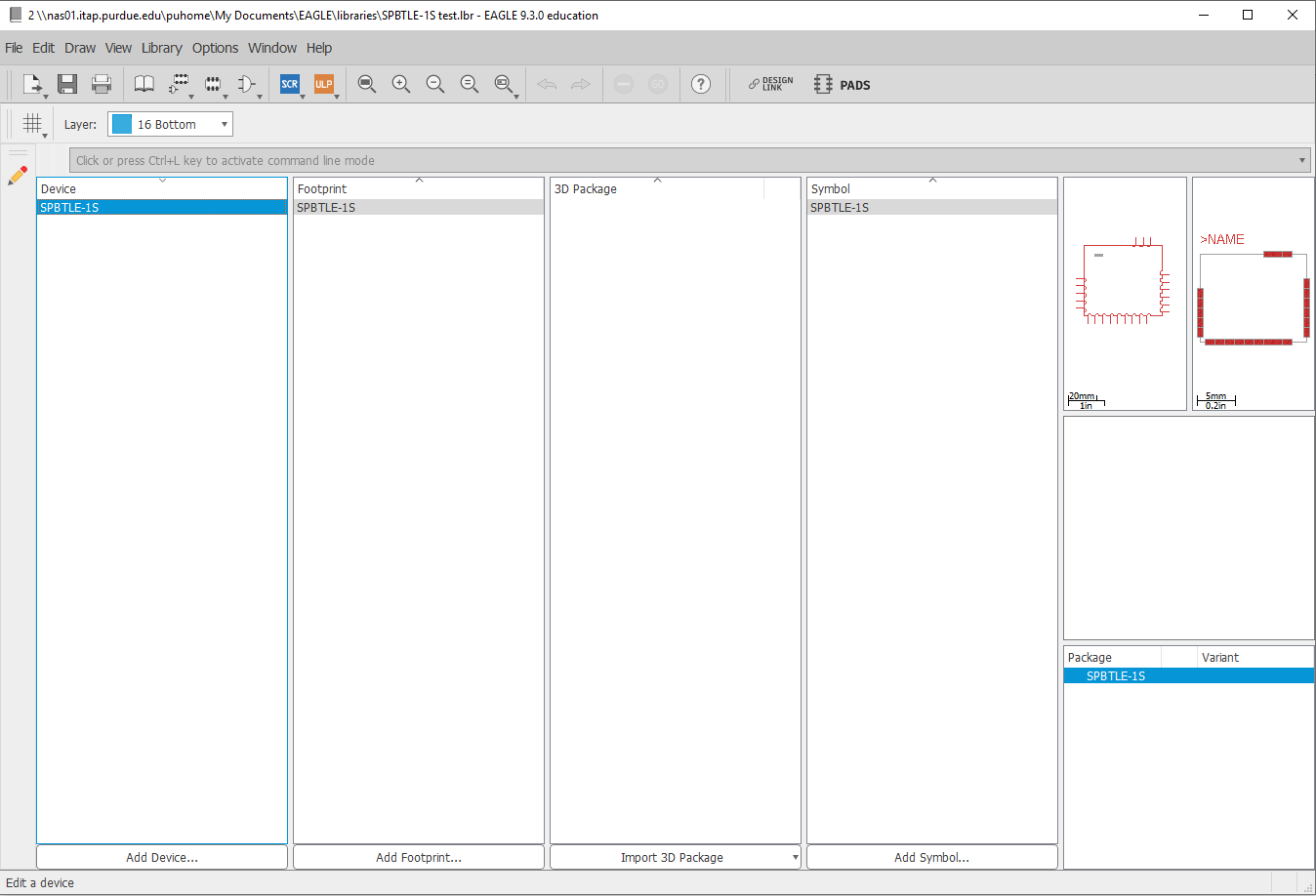
Task: Click the Add Device... button
Action: coord(162,857)
